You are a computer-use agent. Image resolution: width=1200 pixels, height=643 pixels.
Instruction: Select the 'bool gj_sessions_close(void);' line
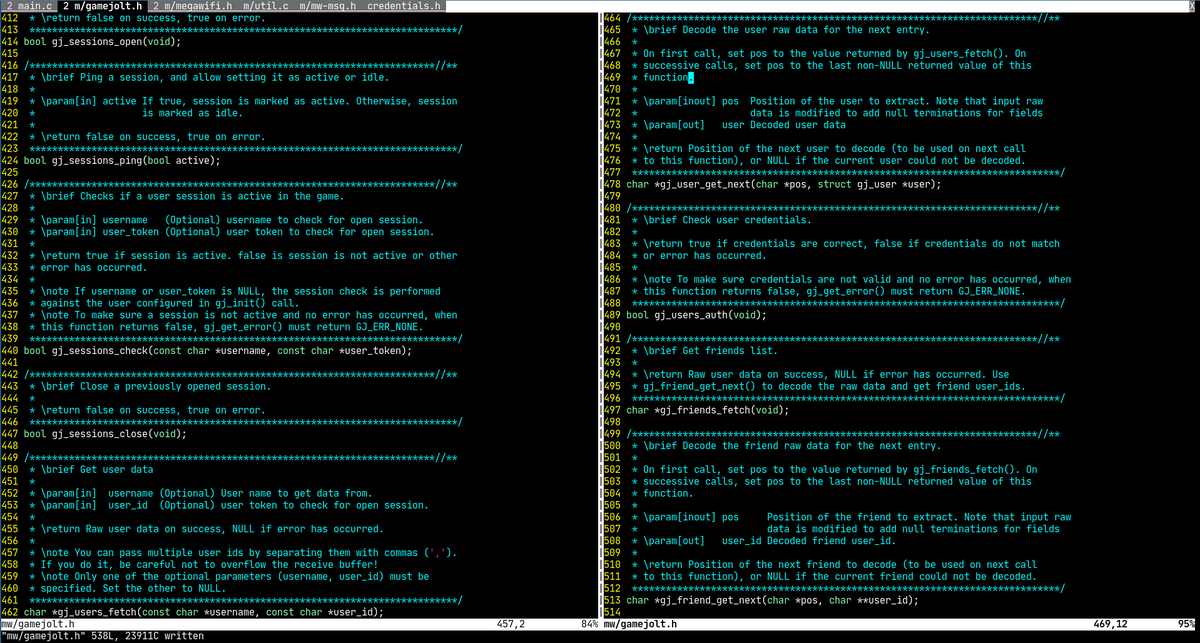coord(104,434)
